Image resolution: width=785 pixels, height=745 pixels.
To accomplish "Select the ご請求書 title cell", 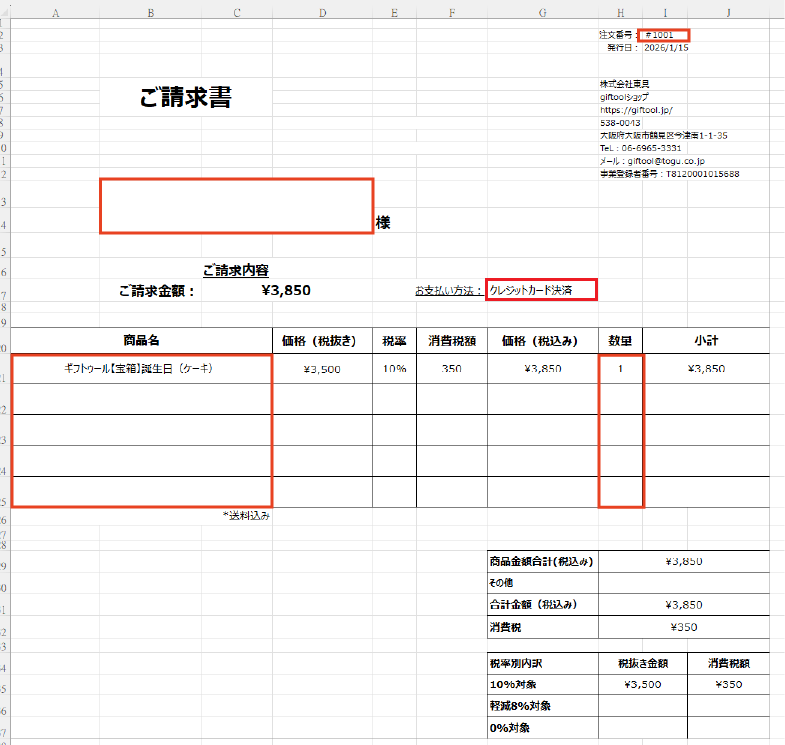I will pyautogui.click(x=186, y=98).
